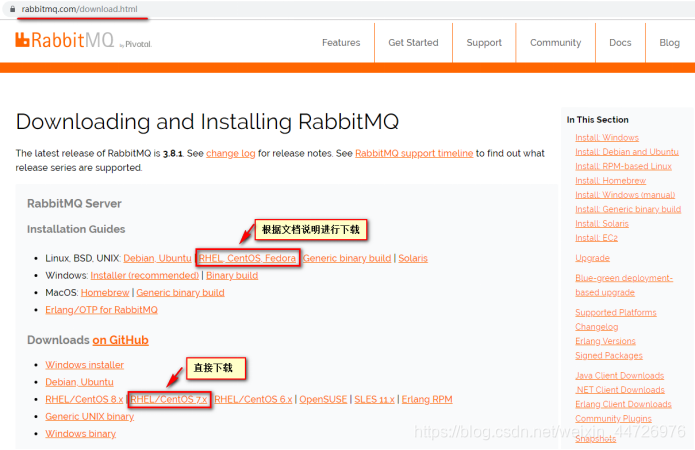Open MacOS Generic binary build link

click(180, 293)
